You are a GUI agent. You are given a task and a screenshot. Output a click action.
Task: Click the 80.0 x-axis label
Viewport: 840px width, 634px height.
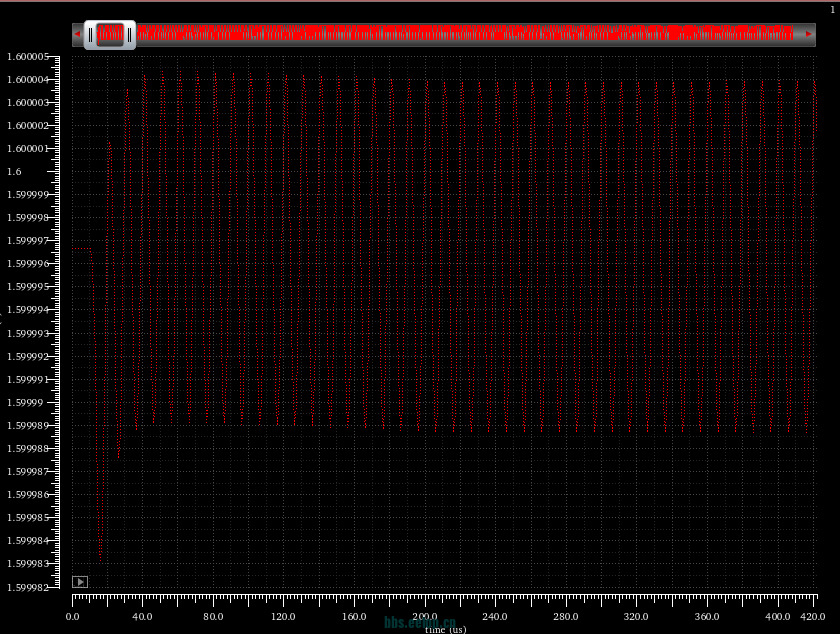point(213,617)
